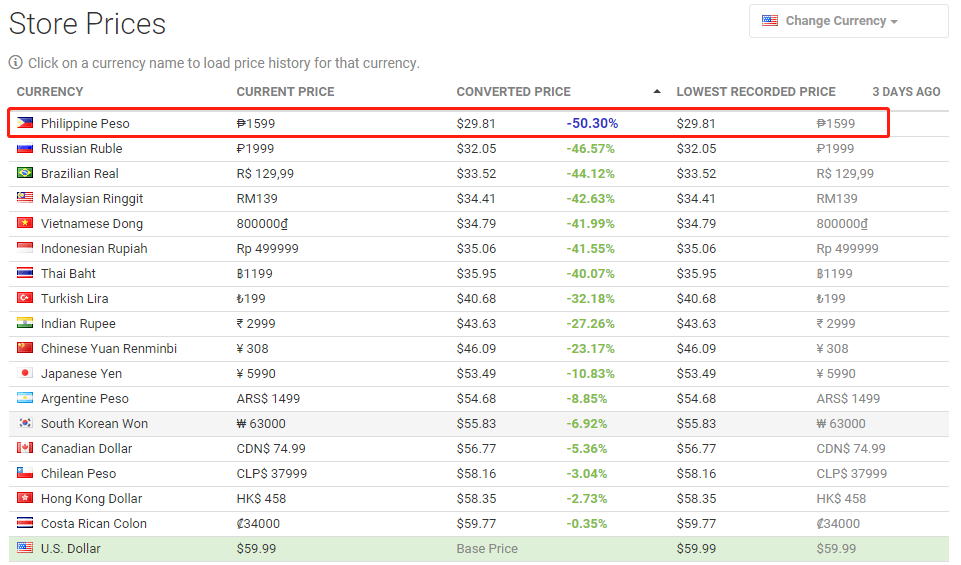The image size is (961, 565).
Task: Click the Canada flag icon
Action: pyautogui.click(x=25, y=447)
